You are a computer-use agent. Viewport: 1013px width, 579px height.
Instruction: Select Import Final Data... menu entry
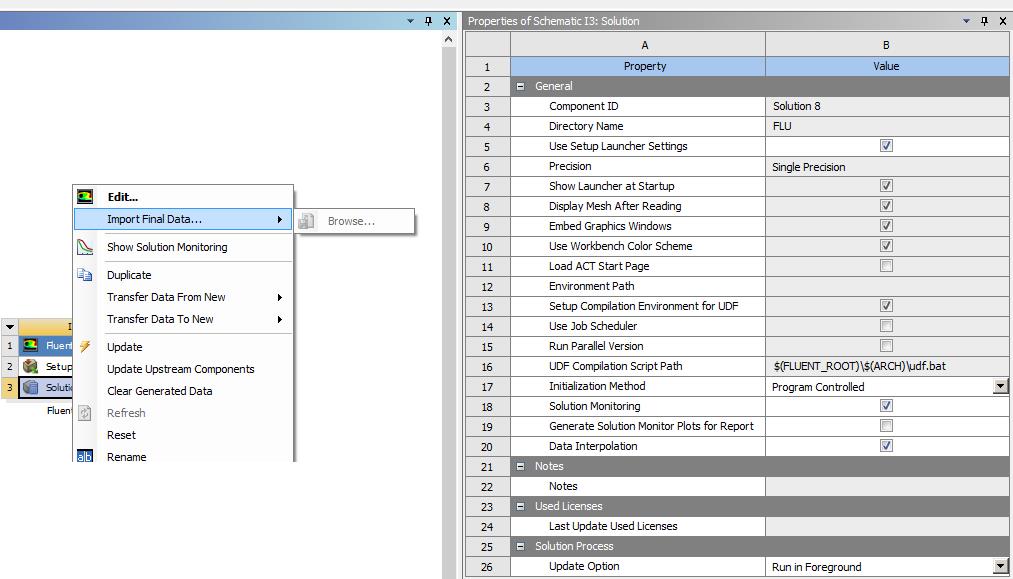click(x=183, y=219)
